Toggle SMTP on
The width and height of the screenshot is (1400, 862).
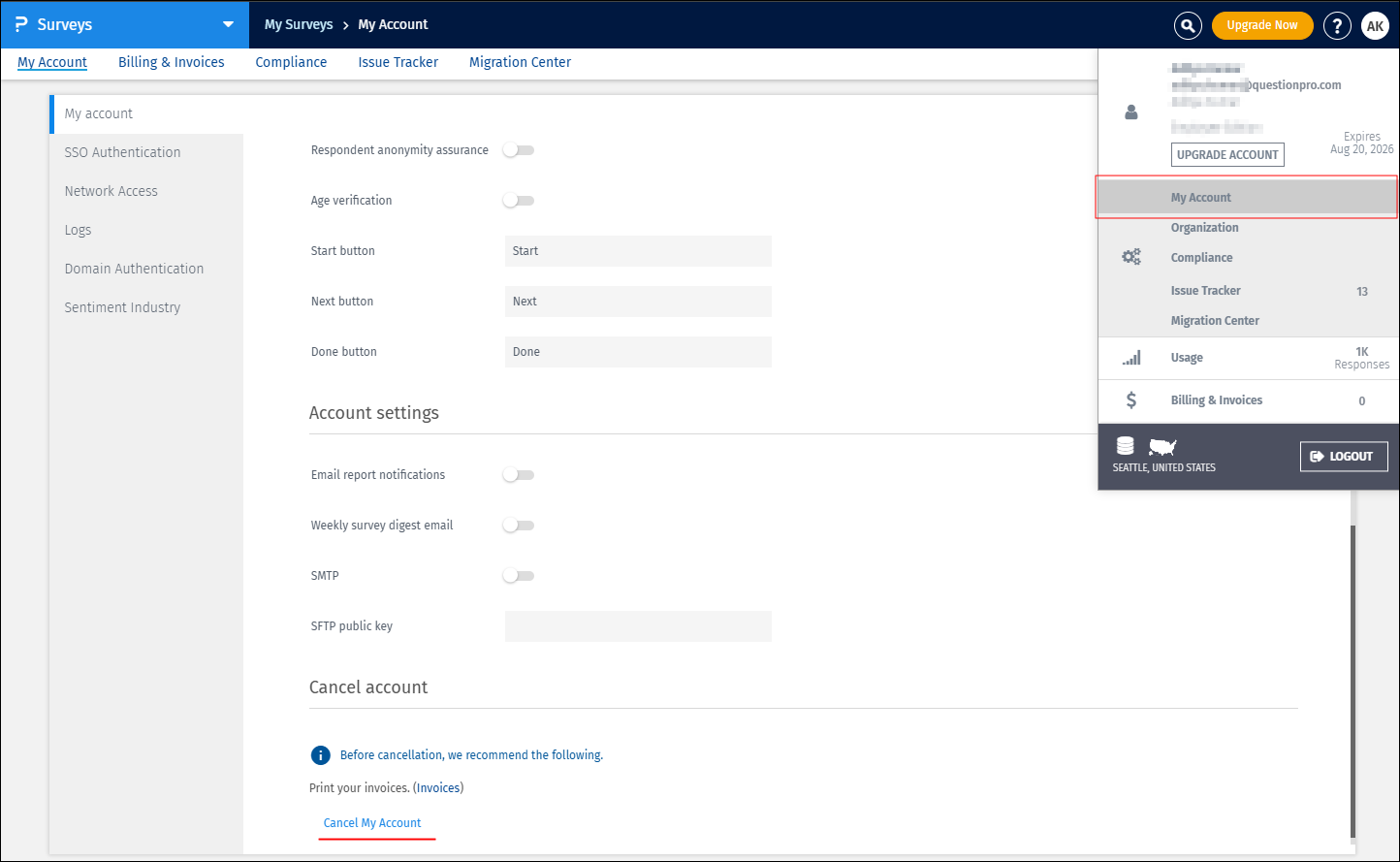click(x=518, y=575)
